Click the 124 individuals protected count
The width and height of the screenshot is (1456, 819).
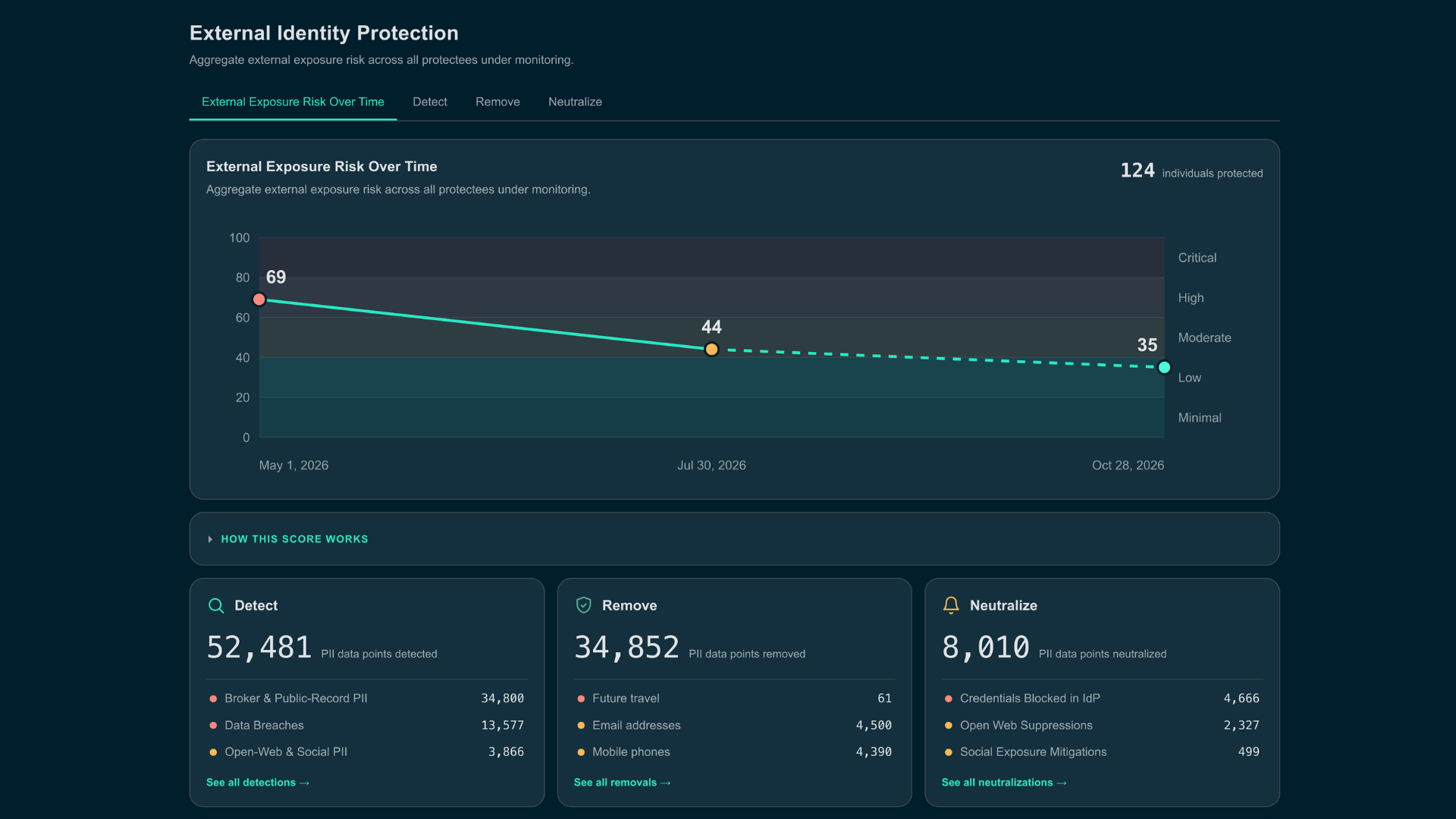(x=1191, y=171)
